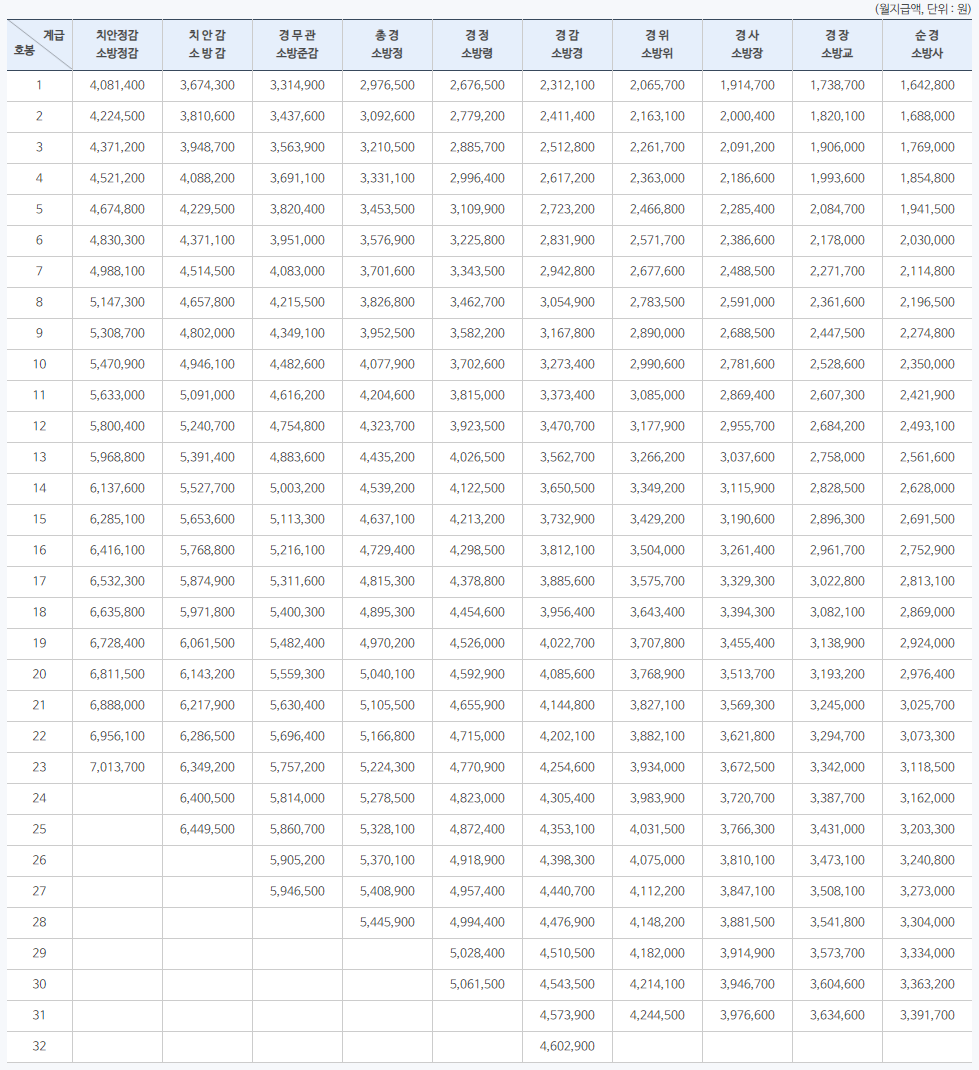Select the value 2,591,000

(x=748, y=302)
